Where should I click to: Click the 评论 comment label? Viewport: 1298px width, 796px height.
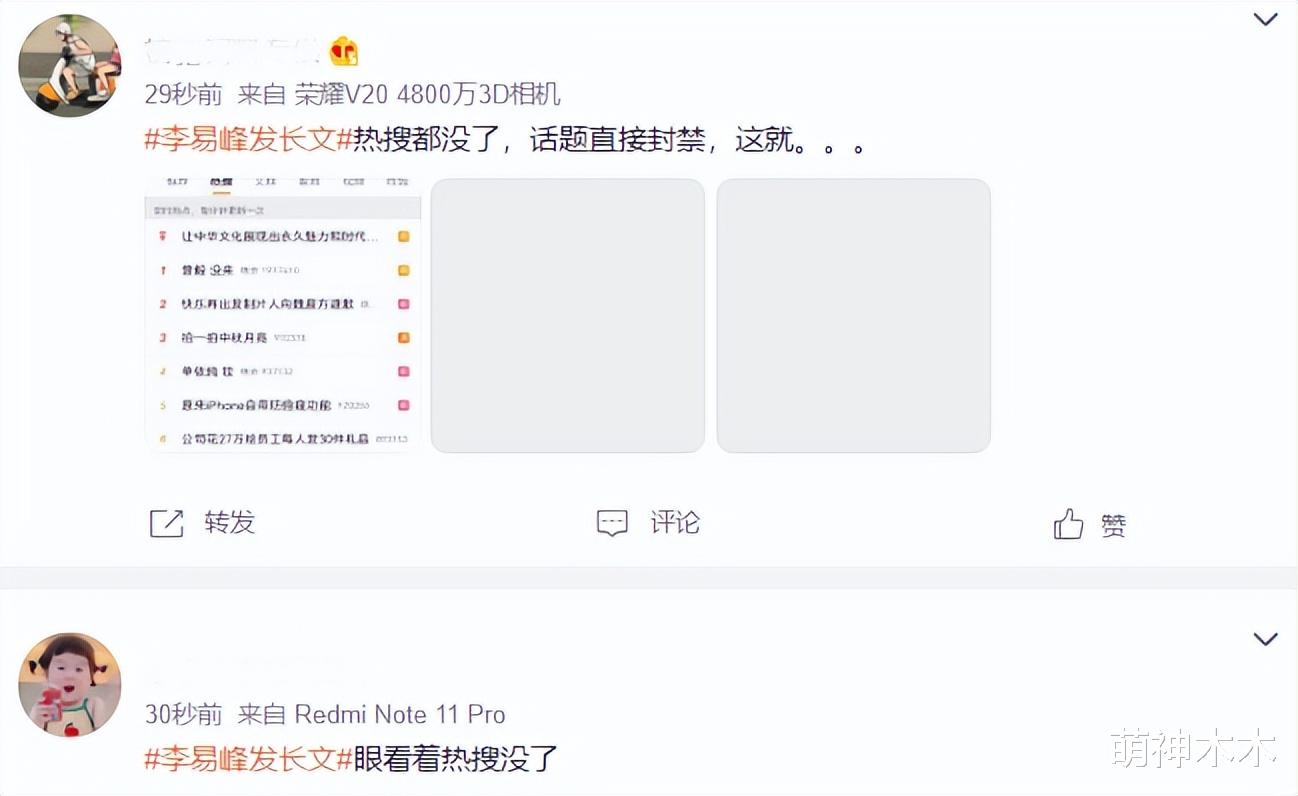click(x=675, y=523)
